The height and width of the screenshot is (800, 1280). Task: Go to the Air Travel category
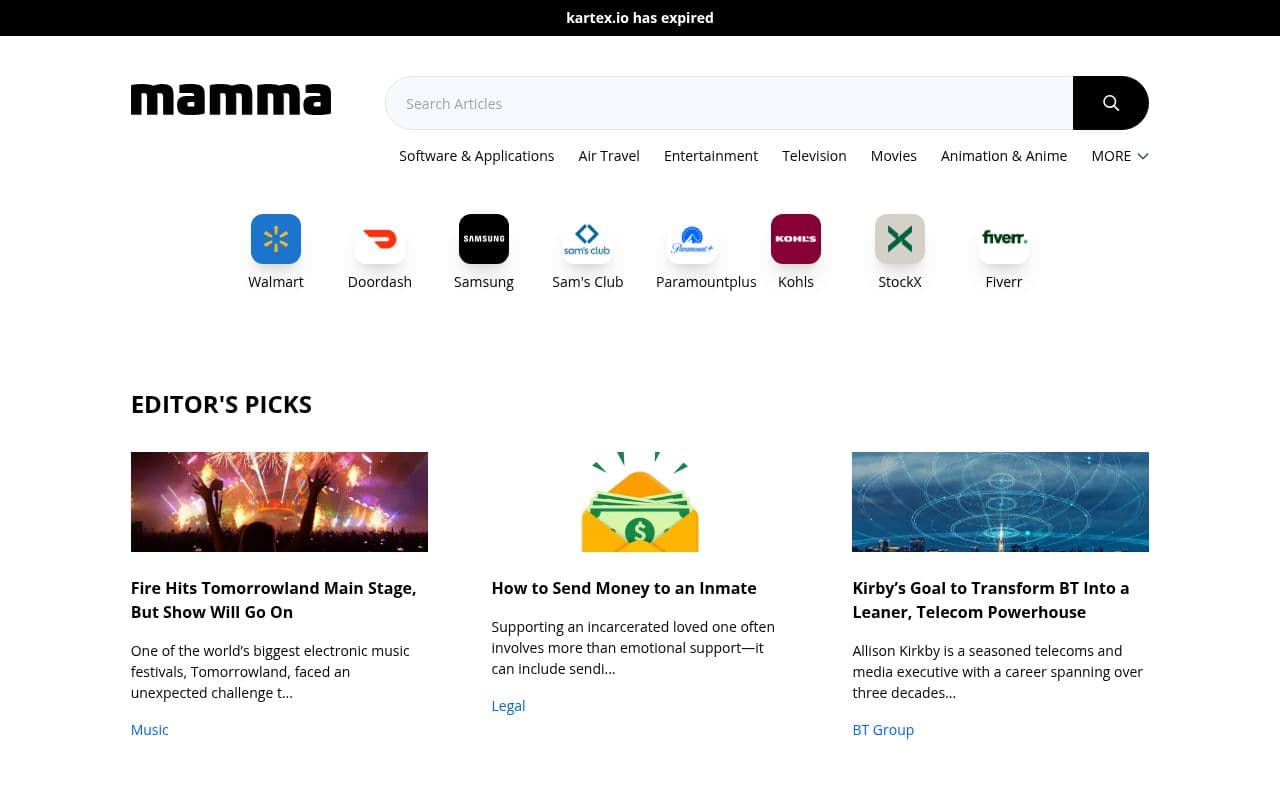click(x=608, y=156)
